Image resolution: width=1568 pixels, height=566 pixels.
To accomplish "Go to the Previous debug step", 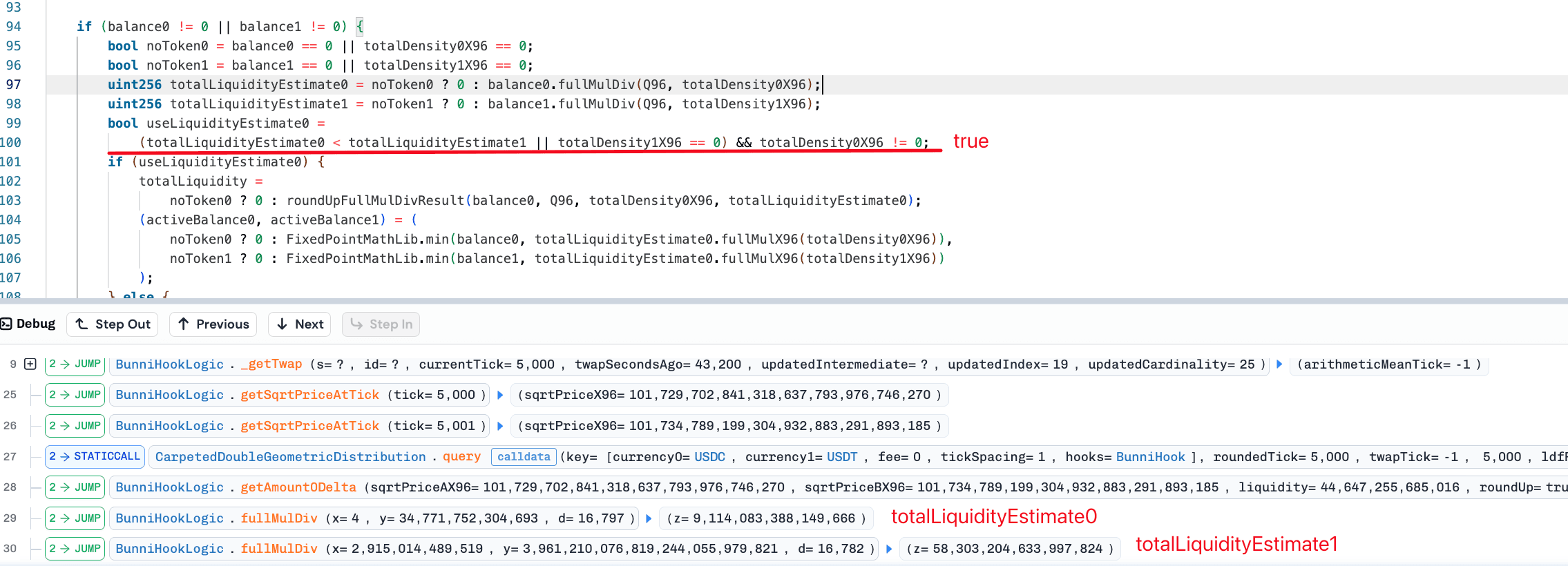I will pos(213,324).
